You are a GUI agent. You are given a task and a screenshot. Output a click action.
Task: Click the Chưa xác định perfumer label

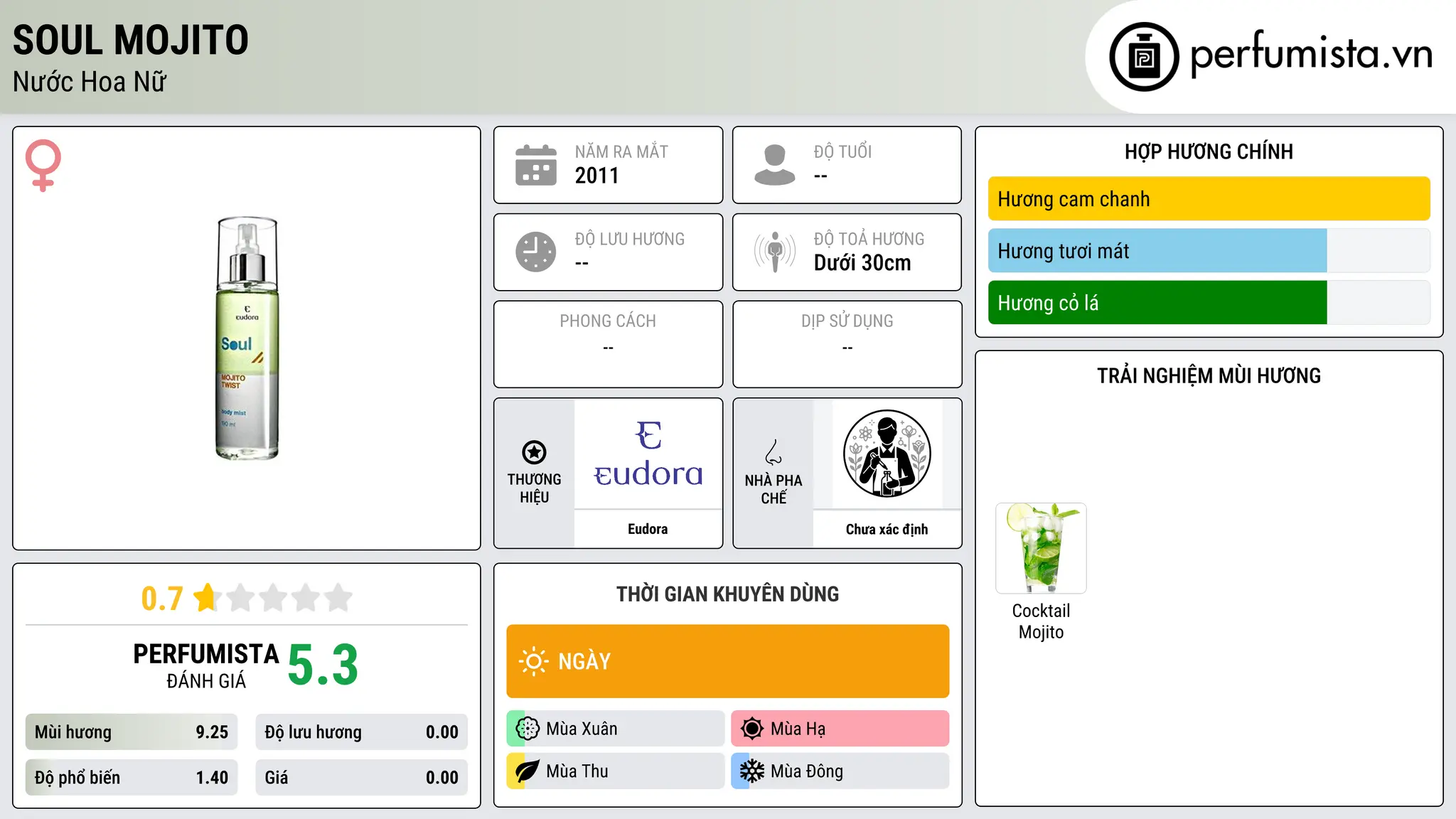click(887, 529)
